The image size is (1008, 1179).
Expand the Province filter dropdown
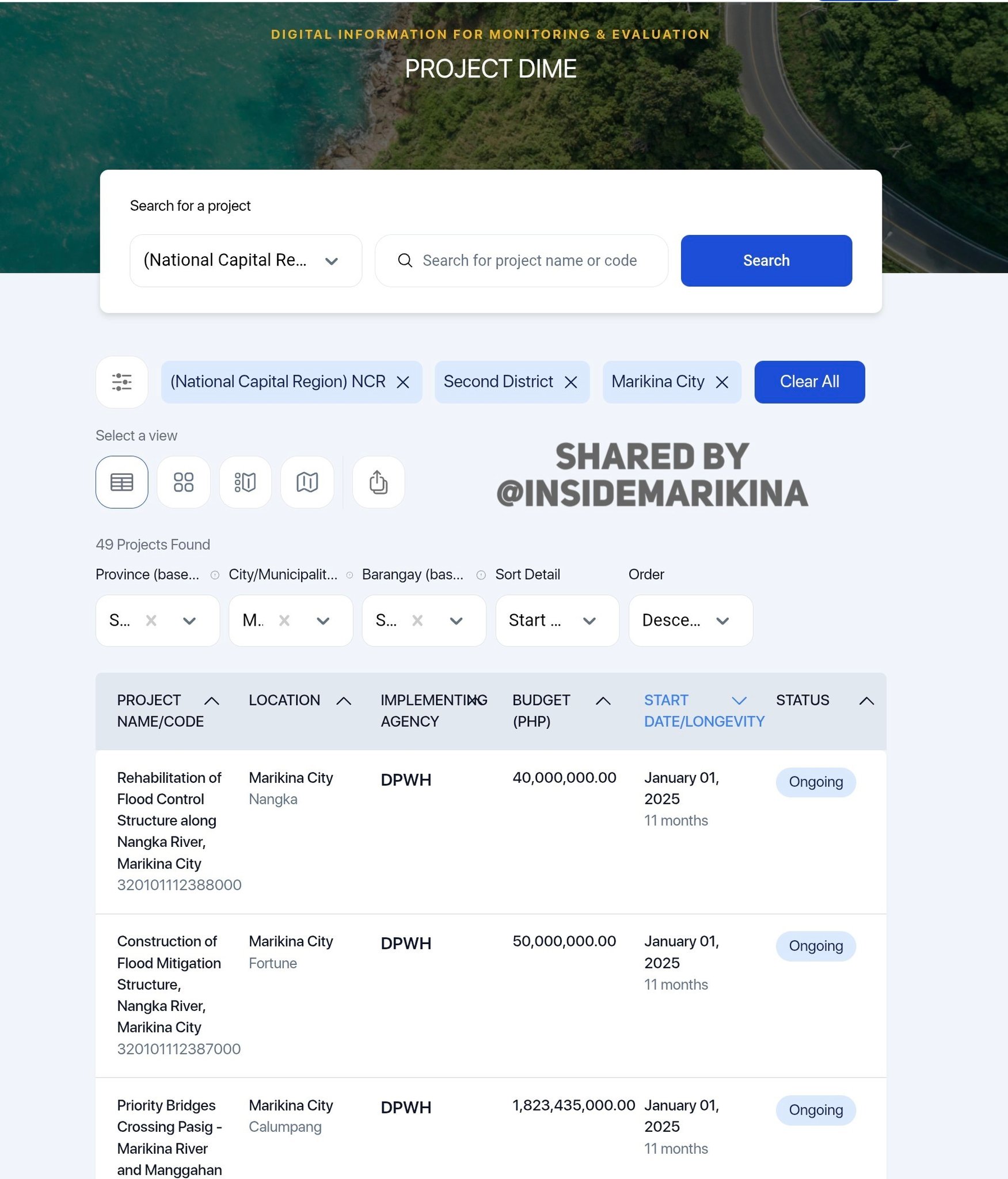(x=189, y=621)
